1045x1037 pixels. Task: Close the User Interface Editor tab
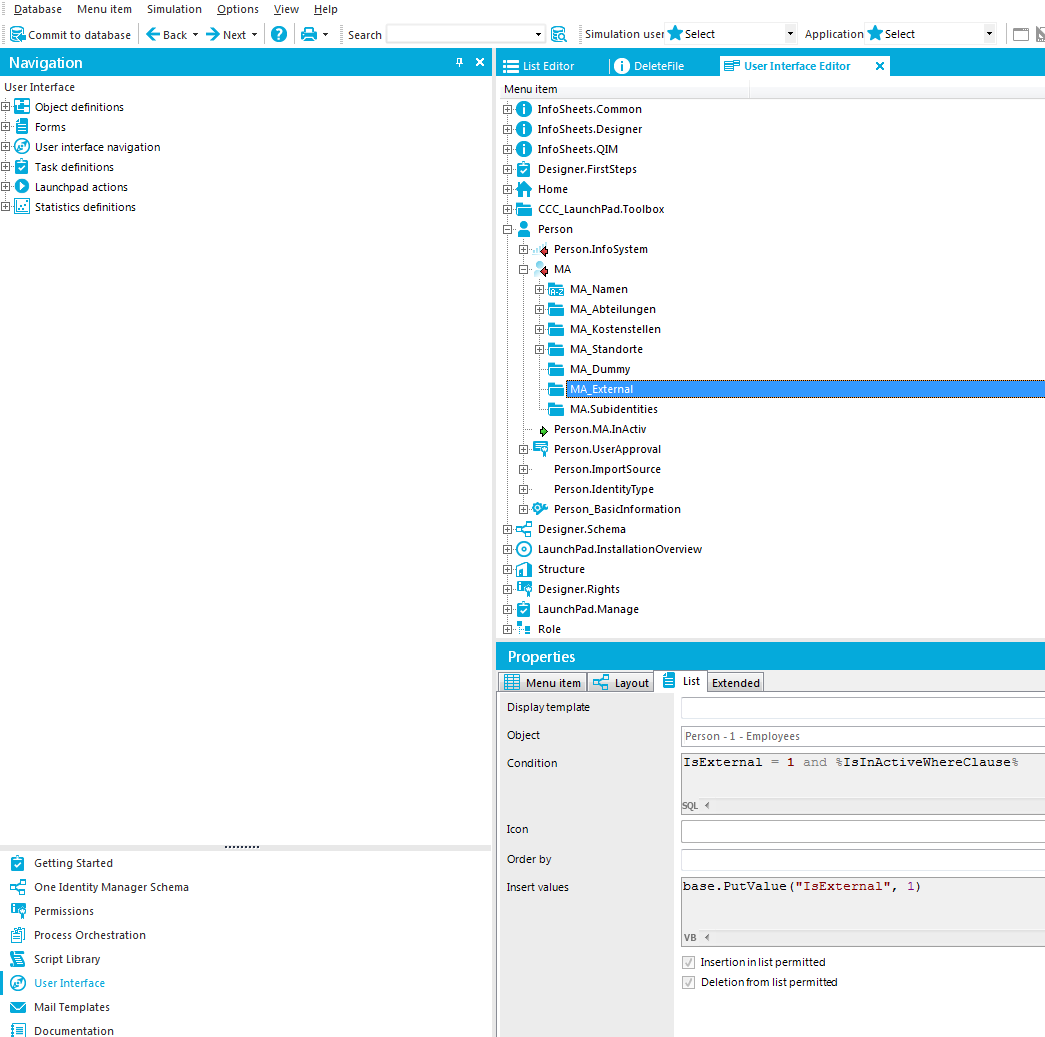pos(880,65)
